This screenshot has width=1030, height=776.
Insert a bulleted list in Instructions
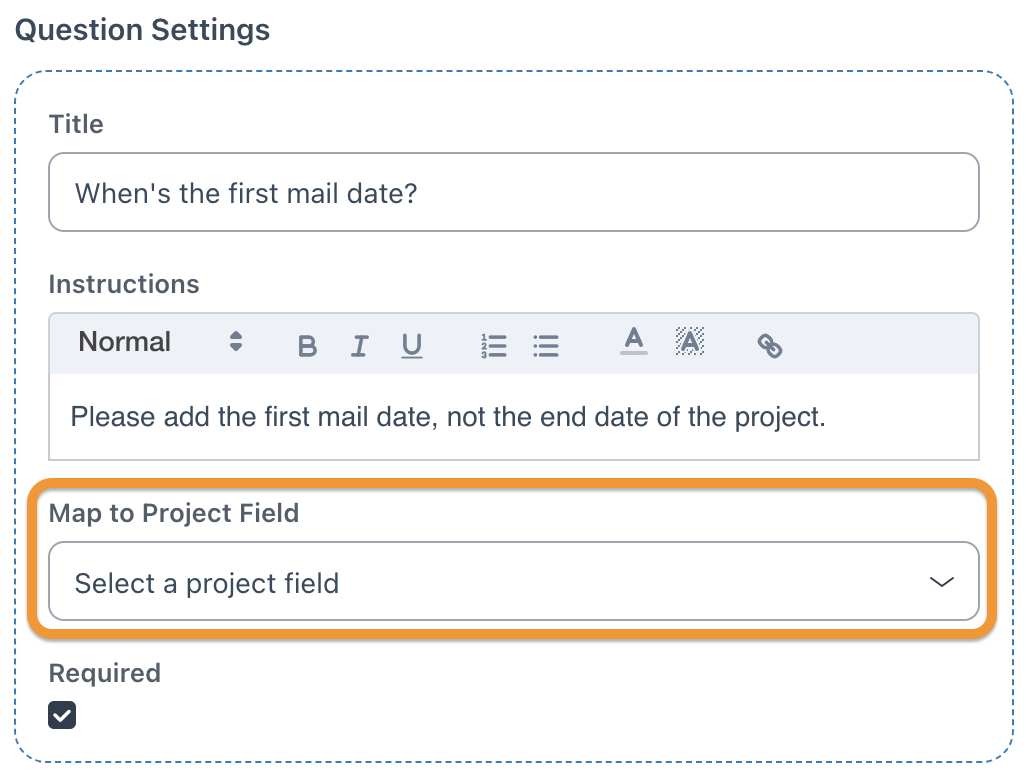(545, 346)
